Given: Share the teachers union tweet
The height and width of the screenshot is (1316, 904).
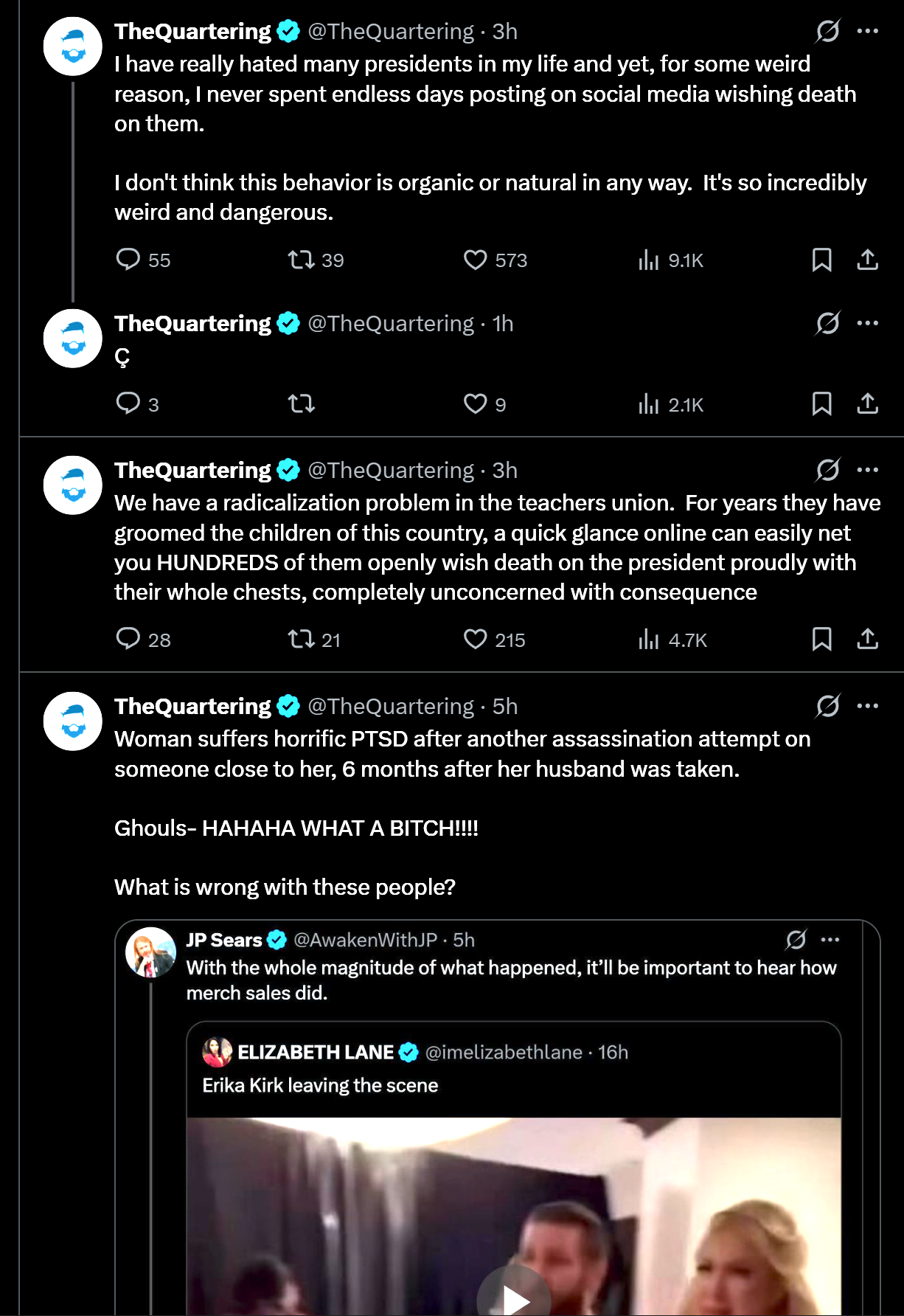Looking at the screenshot, I should click(868, 639).
